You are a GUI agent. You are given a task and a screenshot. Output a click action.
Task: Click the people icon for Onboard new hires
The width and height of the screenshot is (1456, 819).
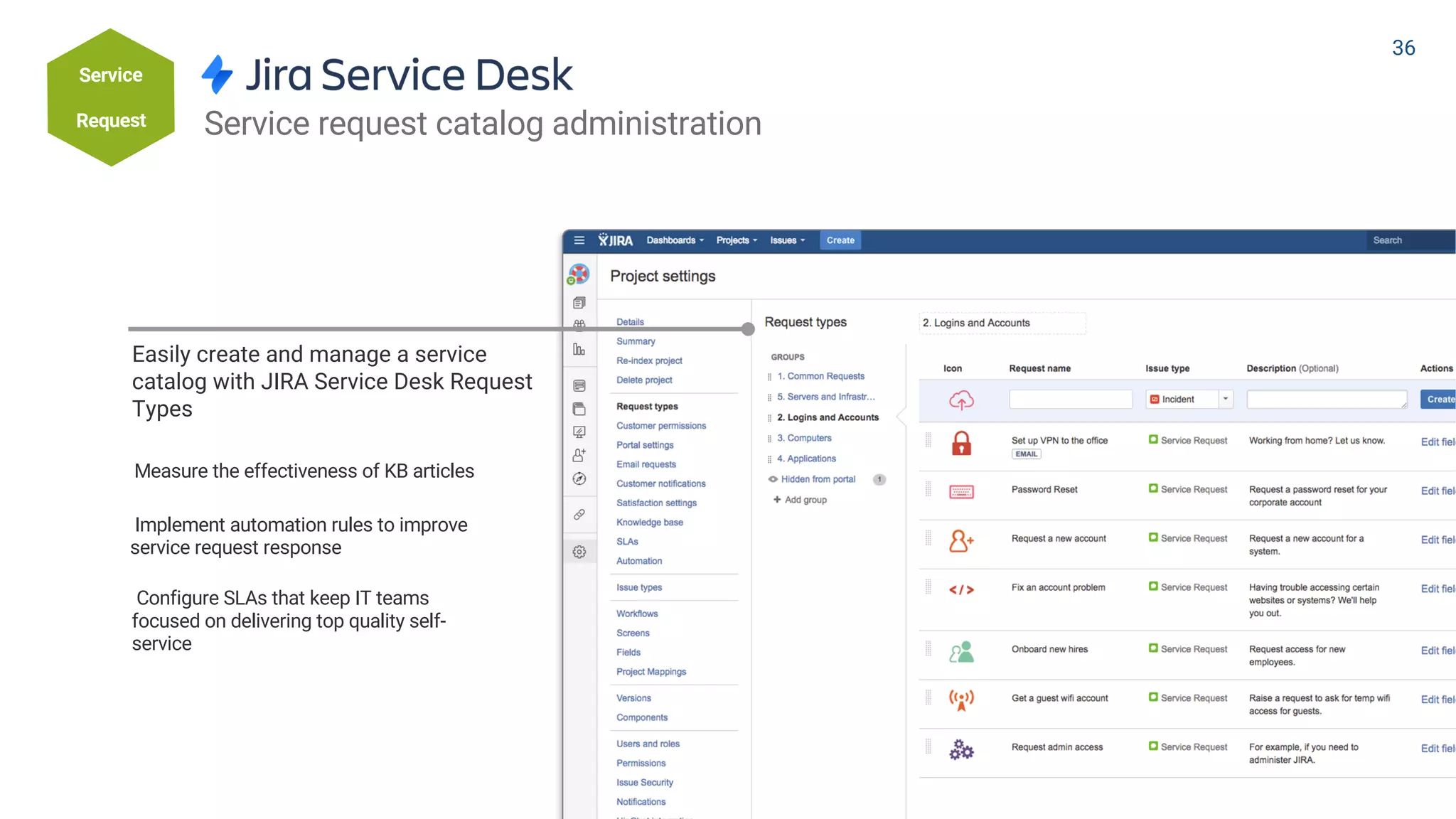[961, 652]
